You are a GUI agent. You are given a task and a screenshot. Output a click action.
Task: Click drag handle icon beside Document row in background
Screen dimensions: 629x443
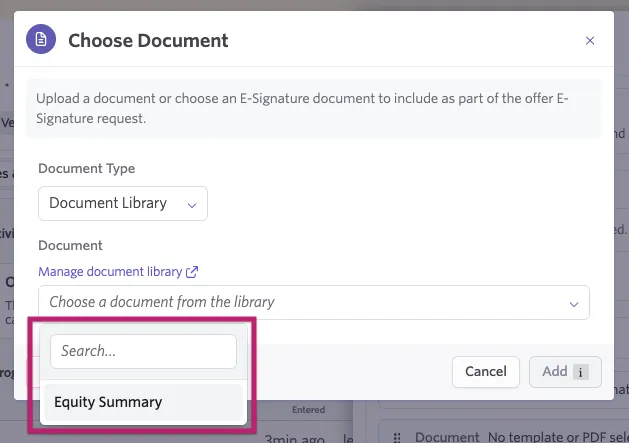(x=397, y=437)
